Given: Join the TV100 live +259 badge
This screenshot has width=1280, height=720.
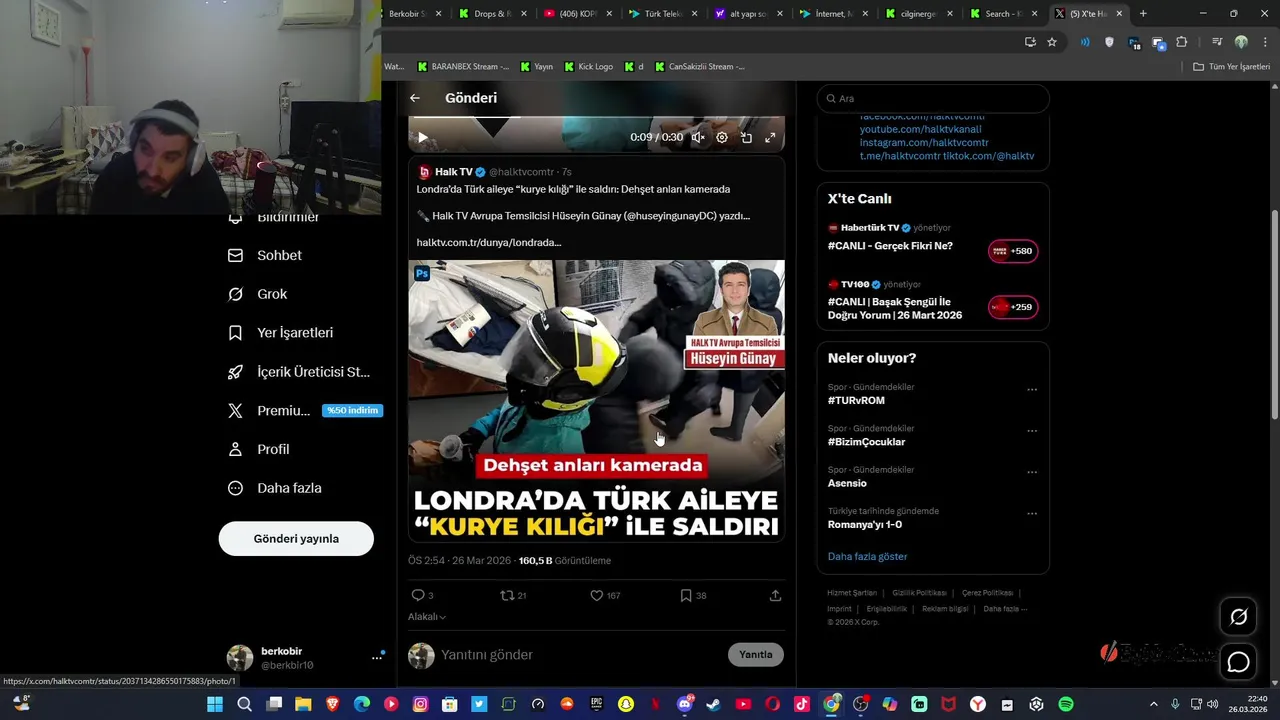Looking at the screenshot, I should 1013,307.
